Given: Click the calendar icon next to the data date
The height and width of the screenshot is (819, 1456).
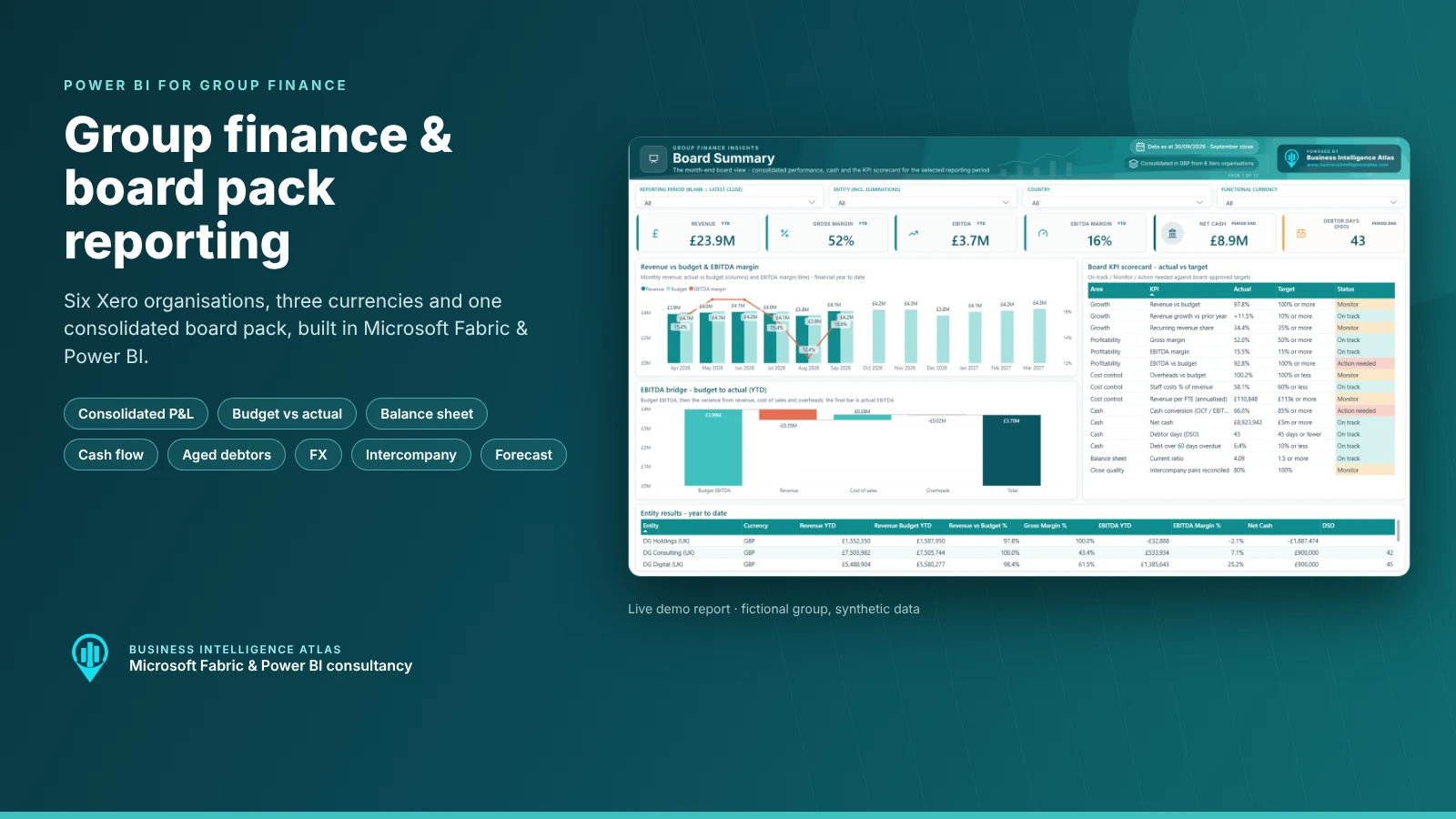Looking at the screenshot, I should tap(1140, 147).
